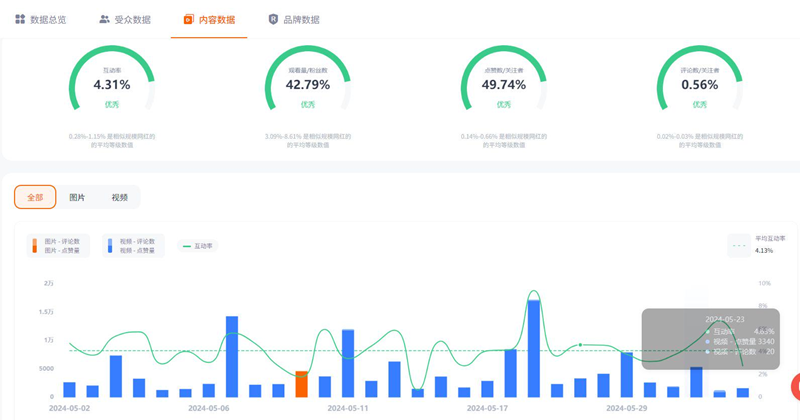Switch to the 视频 filter tab
The width and height of the screenshot is (800, 420).
pos(119,198)
